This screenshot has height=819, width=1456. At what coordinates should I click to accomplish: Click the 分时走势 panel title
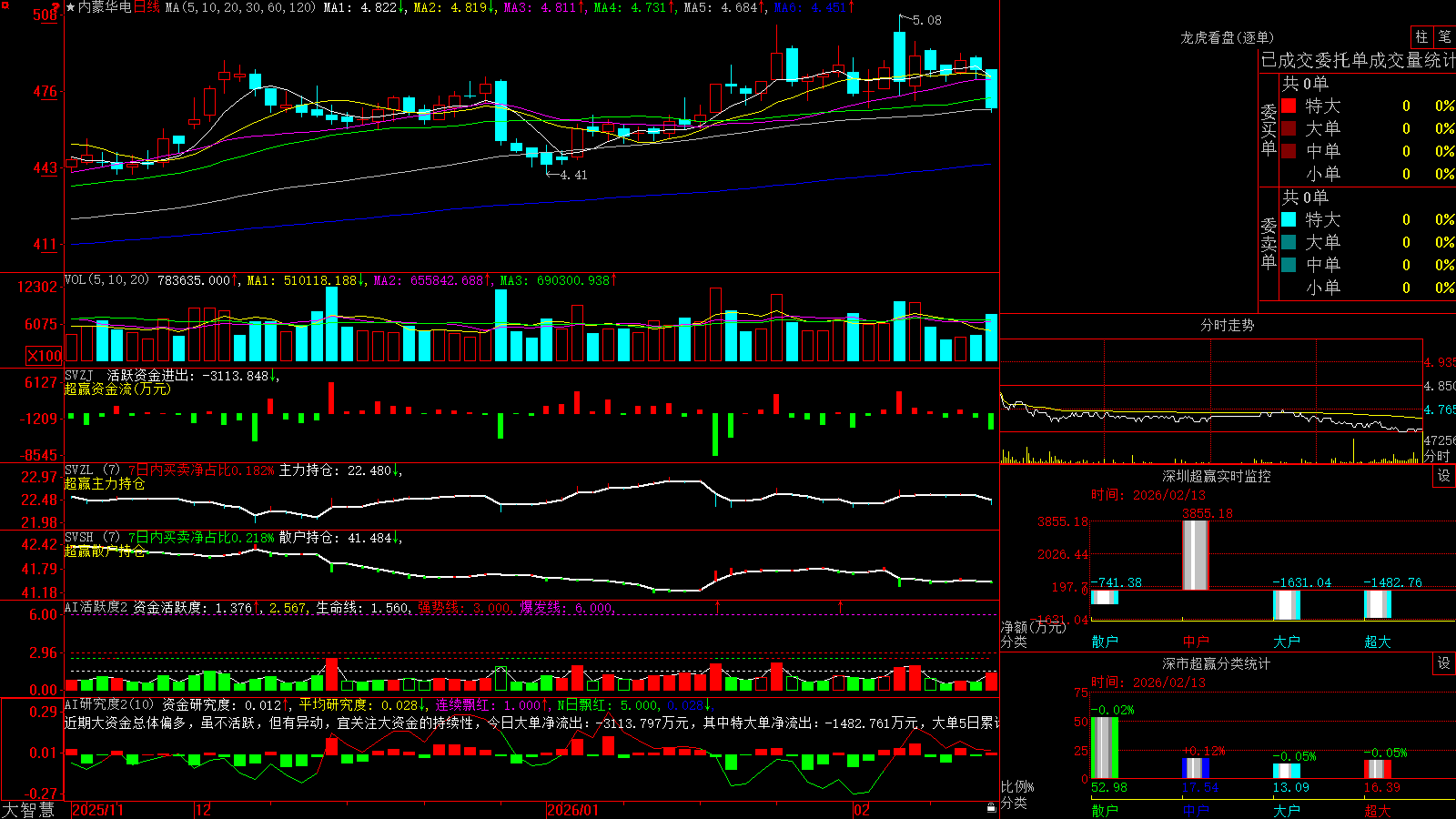pyautogui.click(x=1227, y=325)
